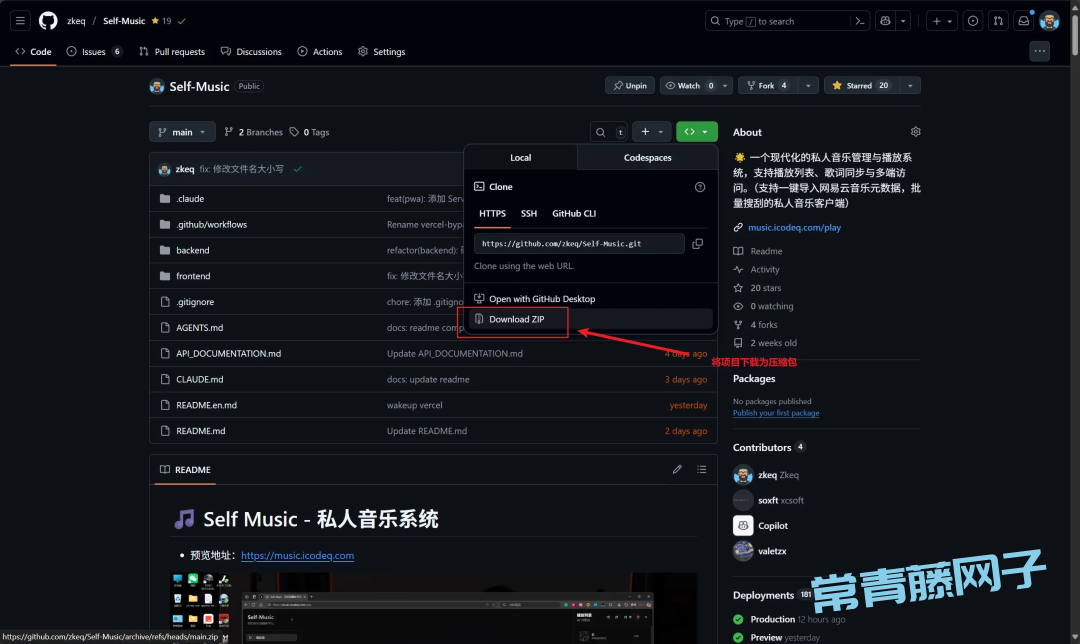
Task: Select the SSH clone tab
Action: click(528, 213)
